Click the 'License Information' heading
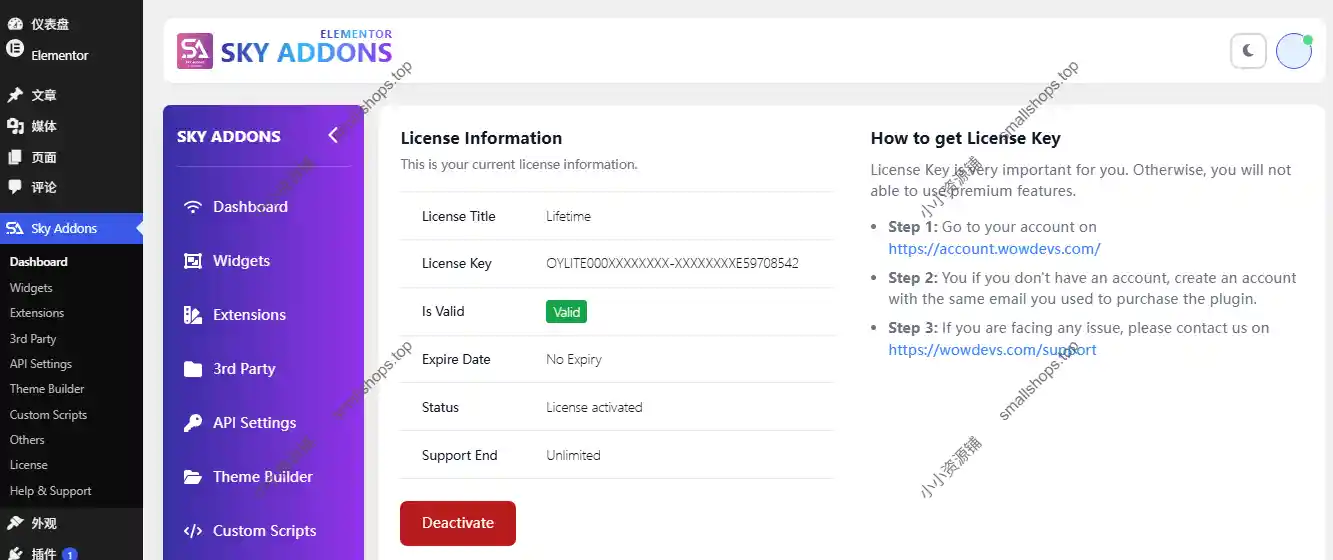The height and width of the screenshot is (560, 1333). (481, 138)
